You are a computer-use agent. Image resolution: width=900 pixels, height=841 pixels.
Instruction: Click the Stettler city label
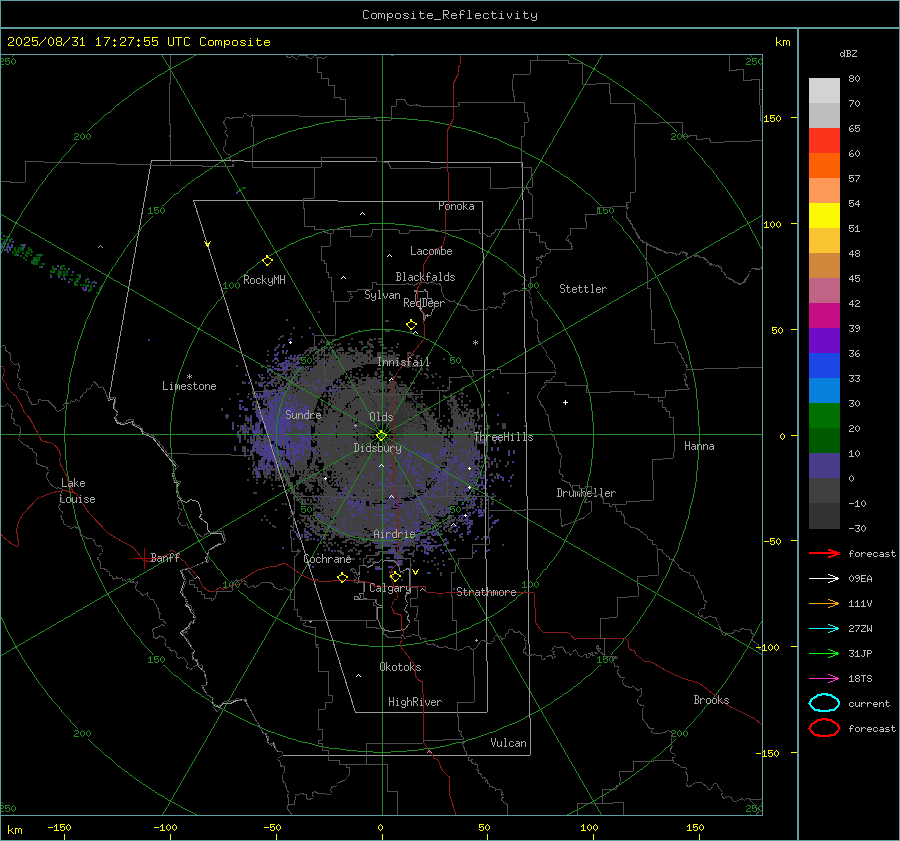pyautogui.click(x=583, y=289)
